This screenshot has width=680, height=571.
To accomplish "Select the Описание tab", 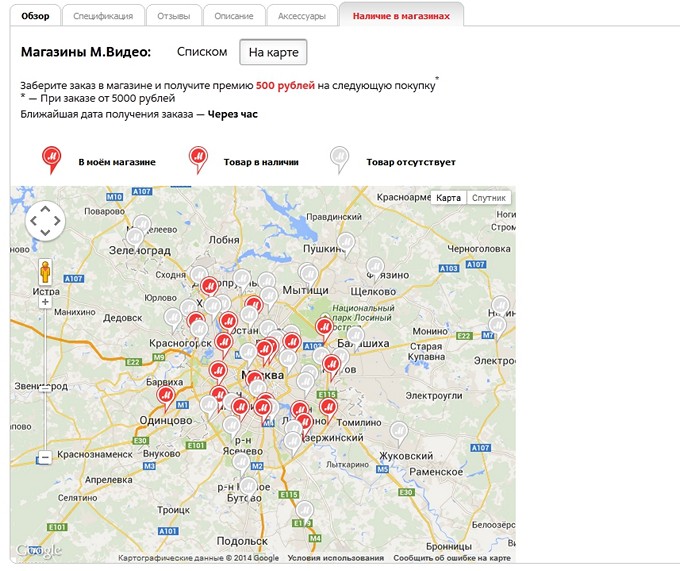I will click(x=234, y=16).
